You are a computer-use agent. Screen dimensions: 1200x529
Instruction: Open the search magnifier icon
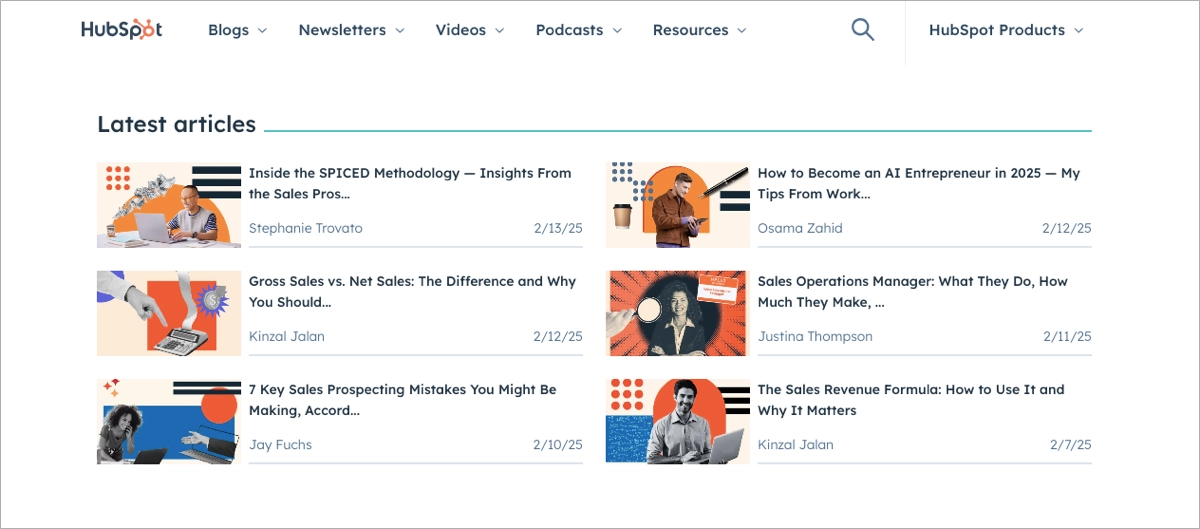click(x=862, y=30)
